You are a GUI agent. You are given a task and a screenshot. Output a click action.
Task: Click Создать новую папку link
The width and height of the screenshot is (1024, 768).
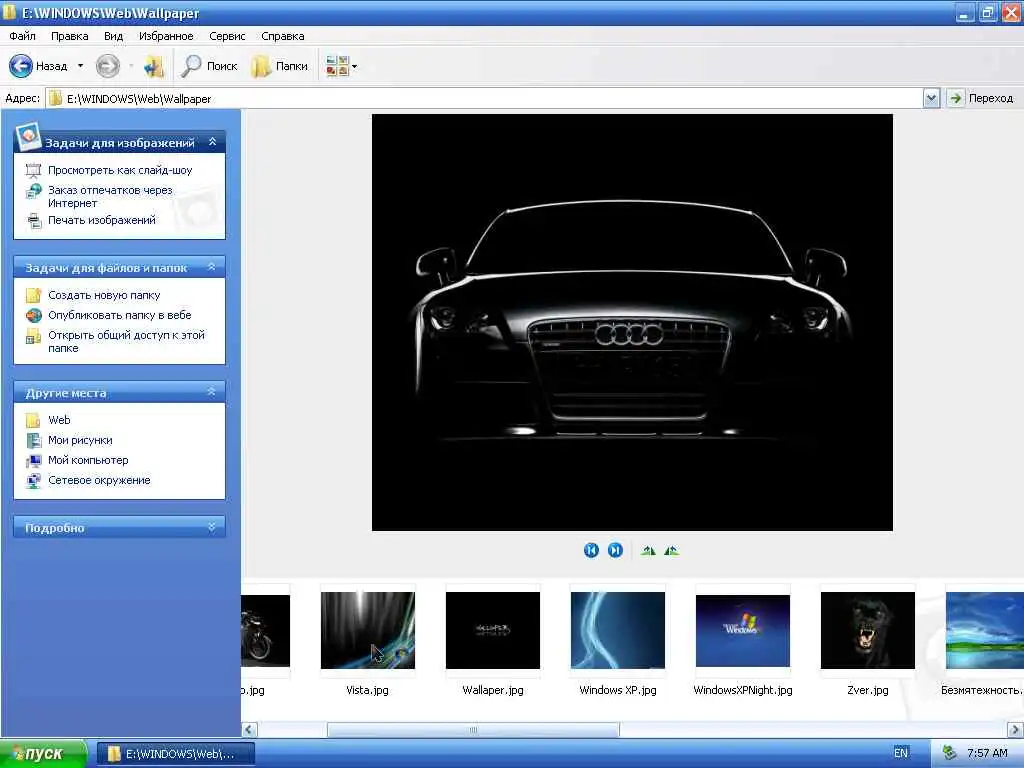pos(104,295)
